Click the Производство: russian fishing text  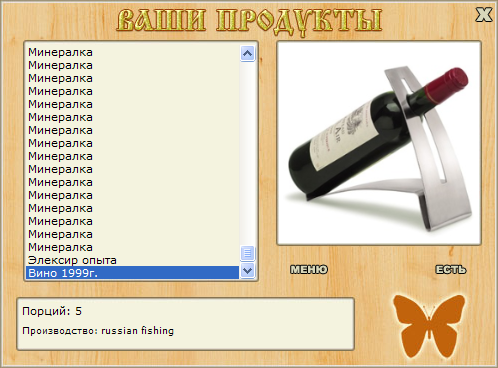(98, 331)
